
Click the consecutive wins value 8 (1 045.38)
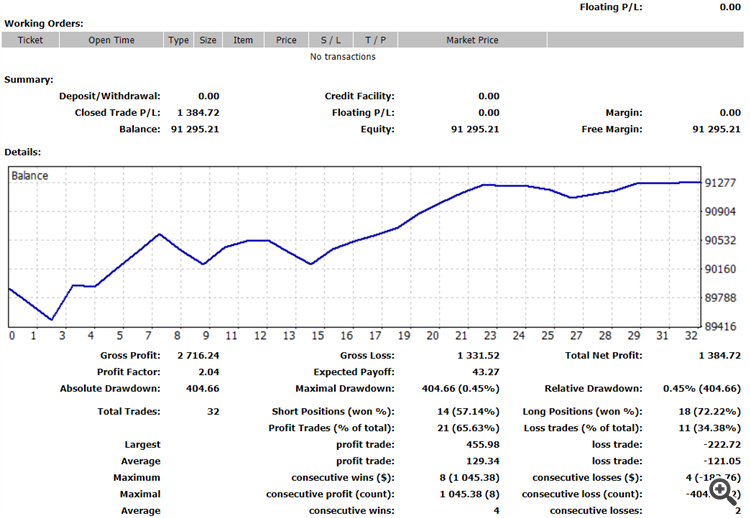click(470, 477)
